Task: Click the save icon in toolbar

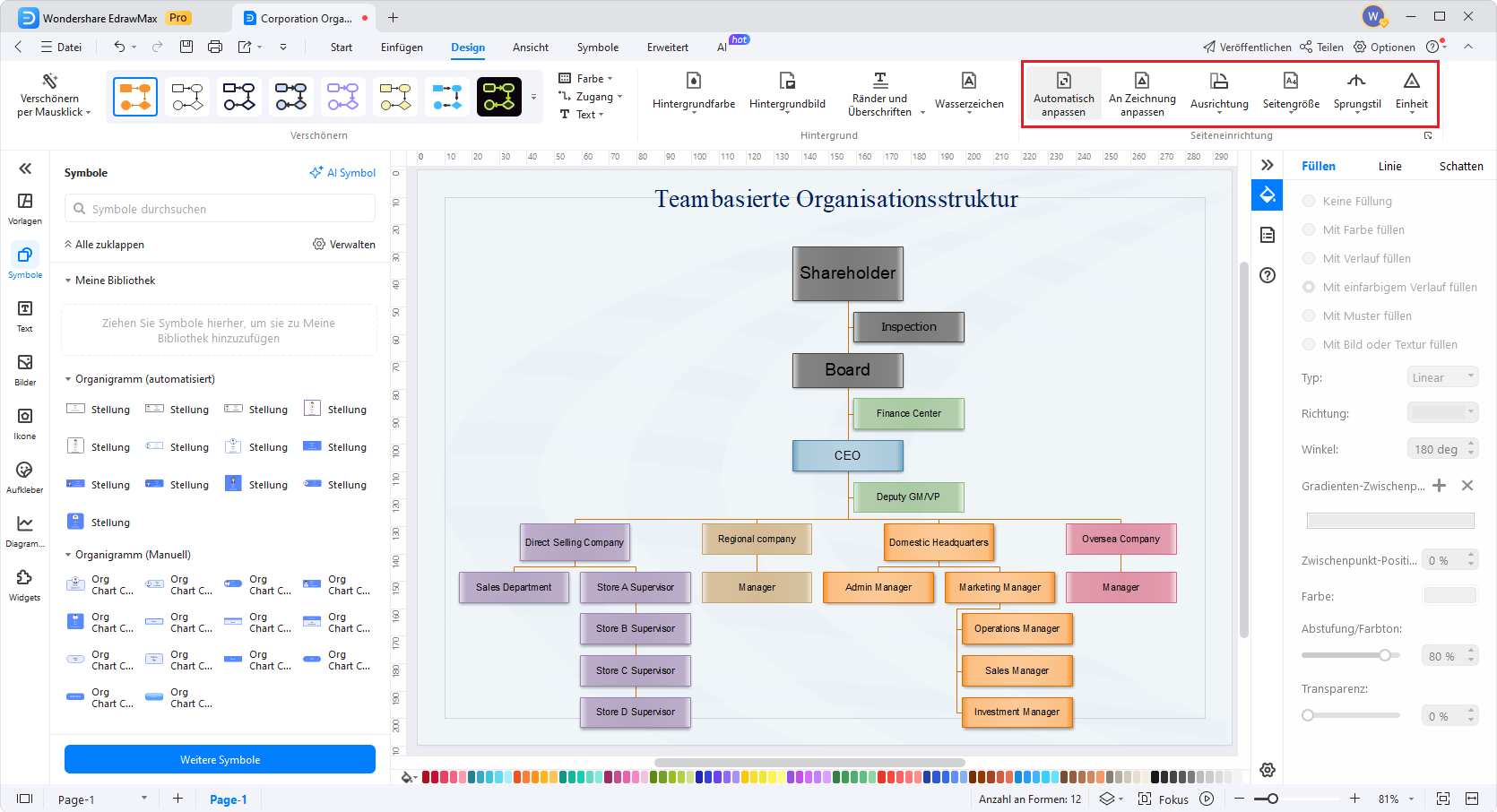Action: tap(186, 47)
